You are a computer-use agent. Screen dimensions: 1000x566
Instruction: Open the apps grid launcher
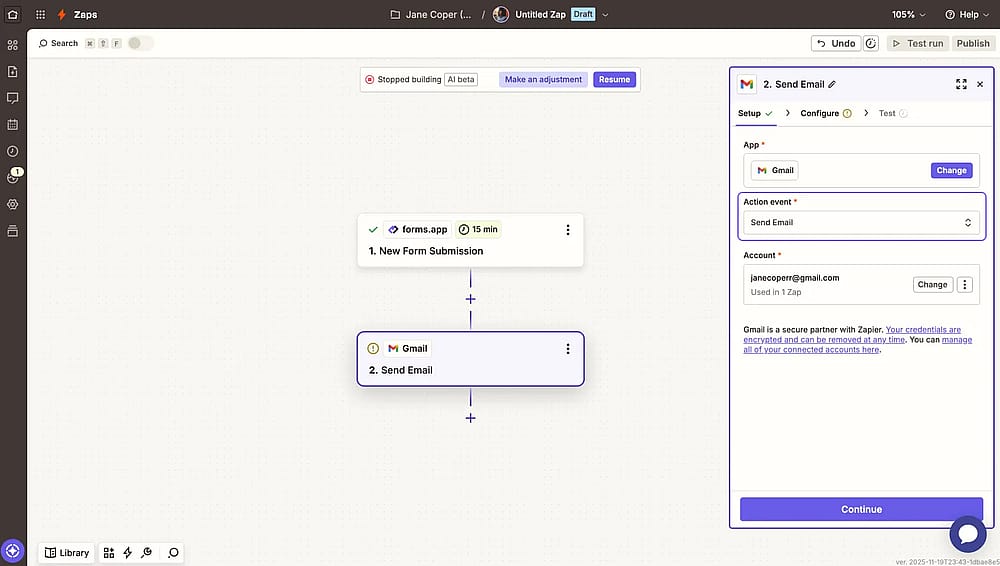click(40, 14)
